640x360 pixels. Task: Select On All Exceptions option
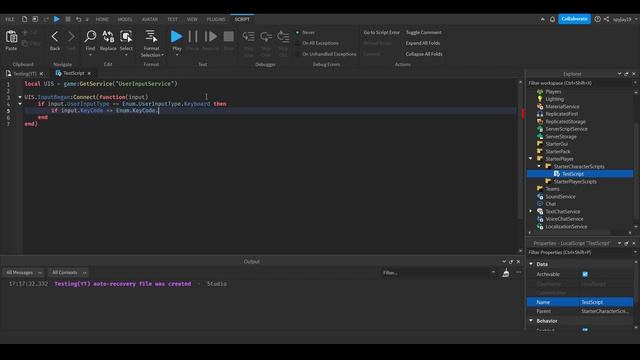click(317, 43)
